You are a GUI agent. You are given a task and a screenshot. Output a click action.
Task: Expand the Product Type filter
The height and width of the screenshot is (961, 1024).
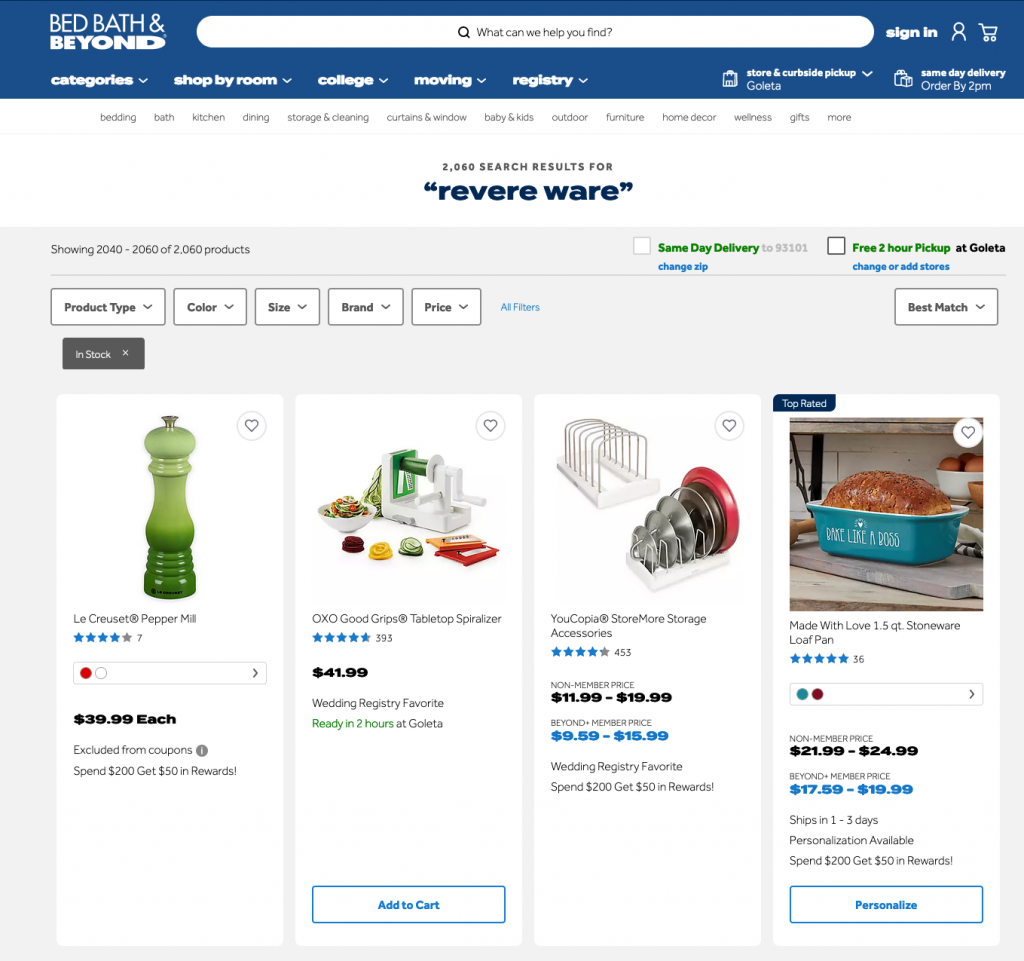(x=108, y=307)
